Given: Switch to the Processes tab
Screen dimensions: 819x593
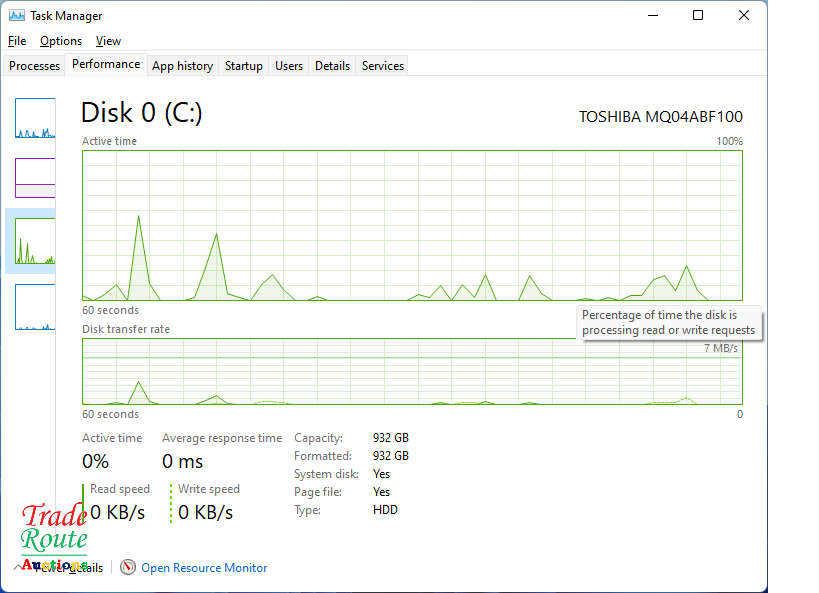Looking at the screenshot, I should click(34, 65).
